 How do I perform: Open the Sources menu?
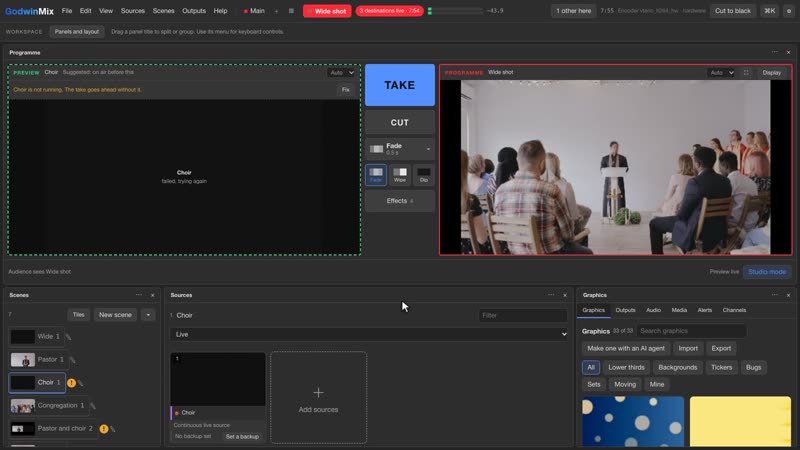[x=133, y=11]
